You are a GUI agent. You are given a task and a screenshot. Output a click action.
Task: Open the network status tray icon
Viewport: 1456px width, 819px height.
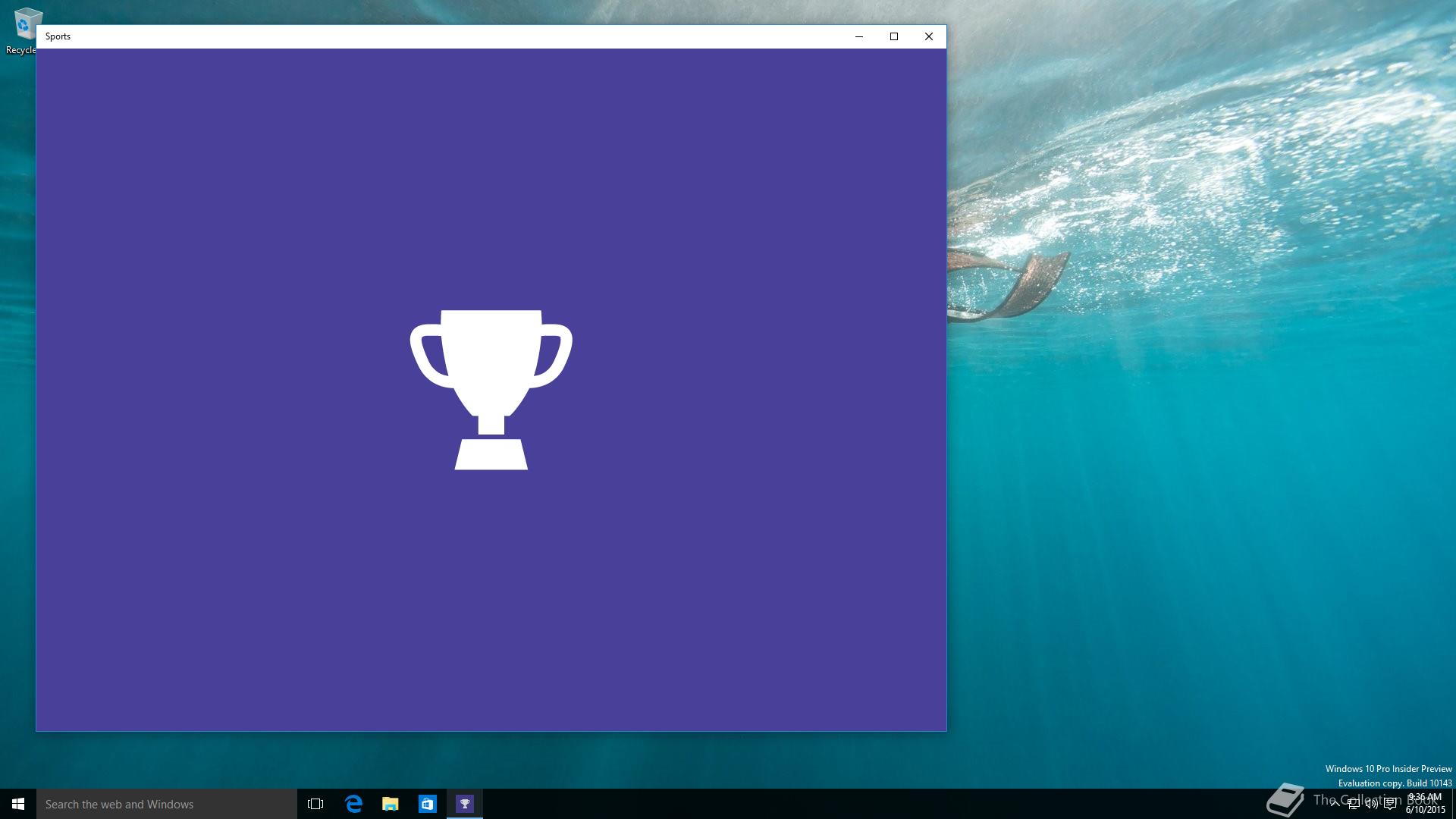coord(1354,804)
